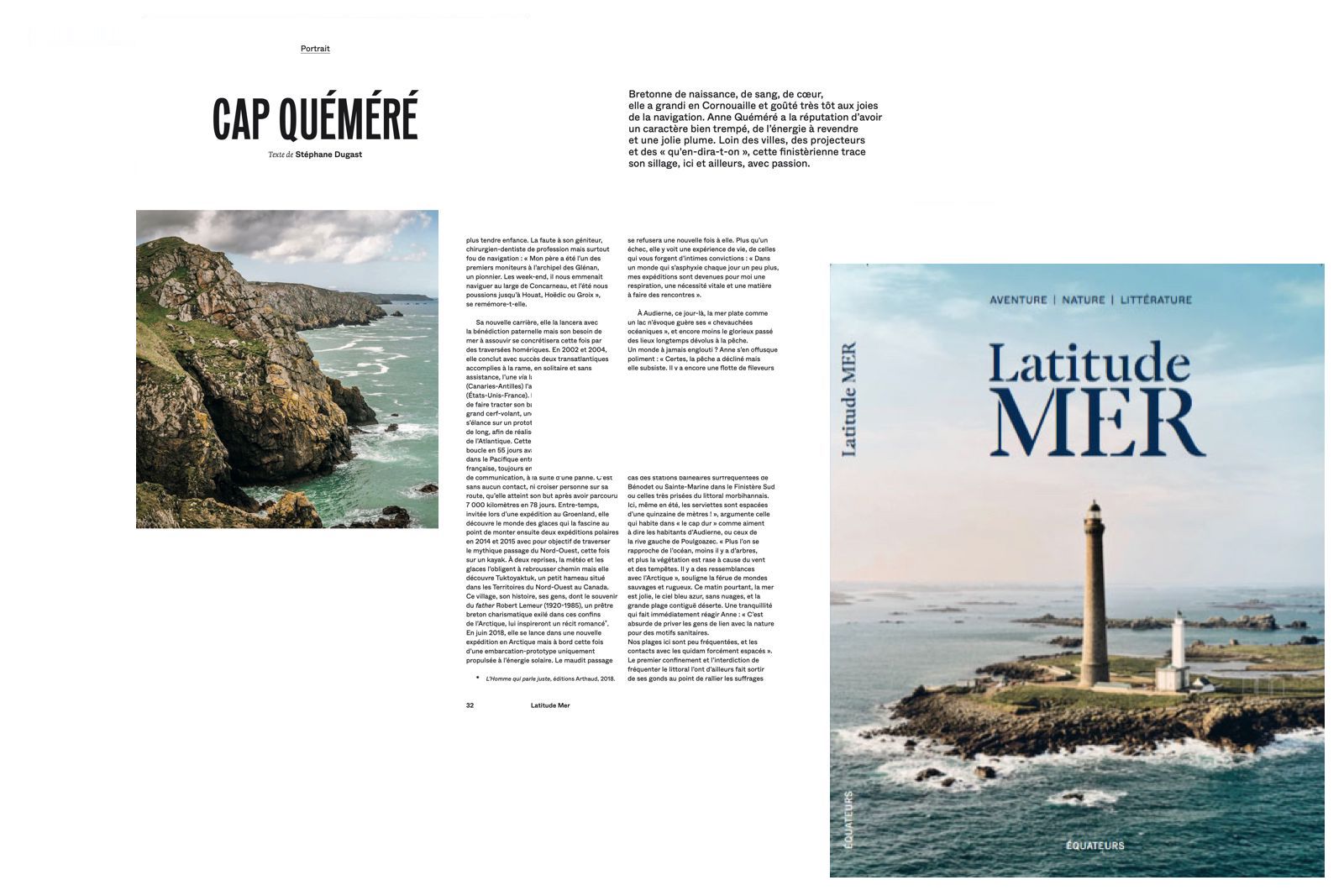Image resolution: width=1344 pixels, height=896 pixels.
Task: Click 'NATURE' on the book cover
Action: click(x=1083, y=300)
